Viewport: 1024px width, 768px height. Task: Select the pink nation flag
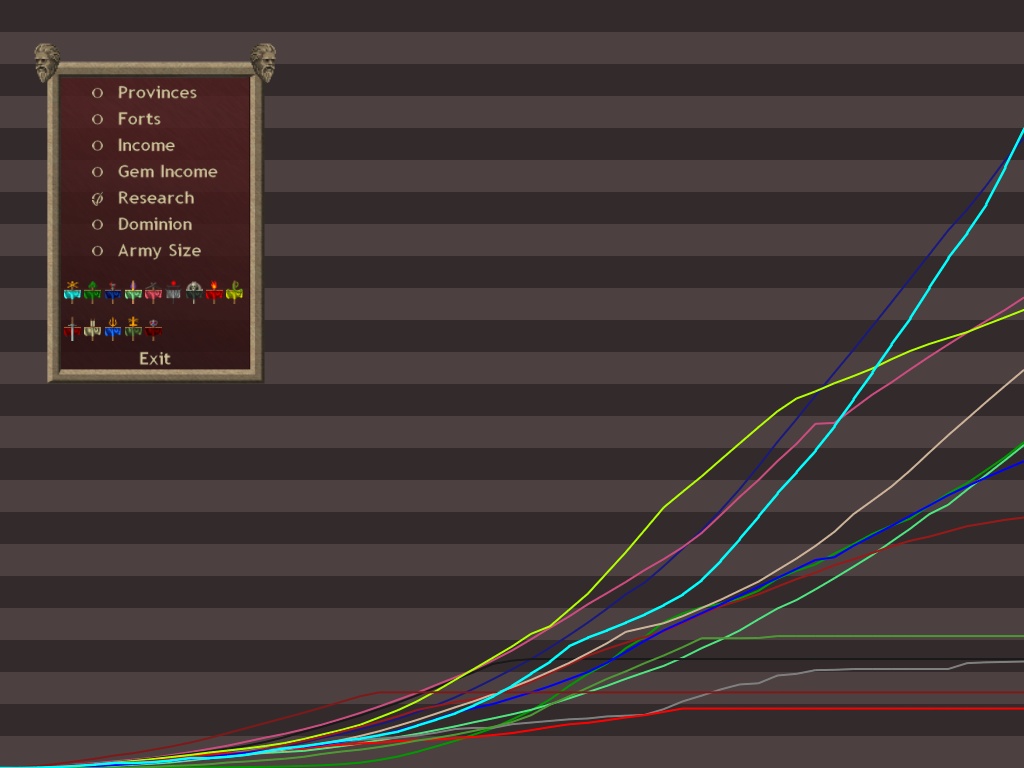click(153, 292)
